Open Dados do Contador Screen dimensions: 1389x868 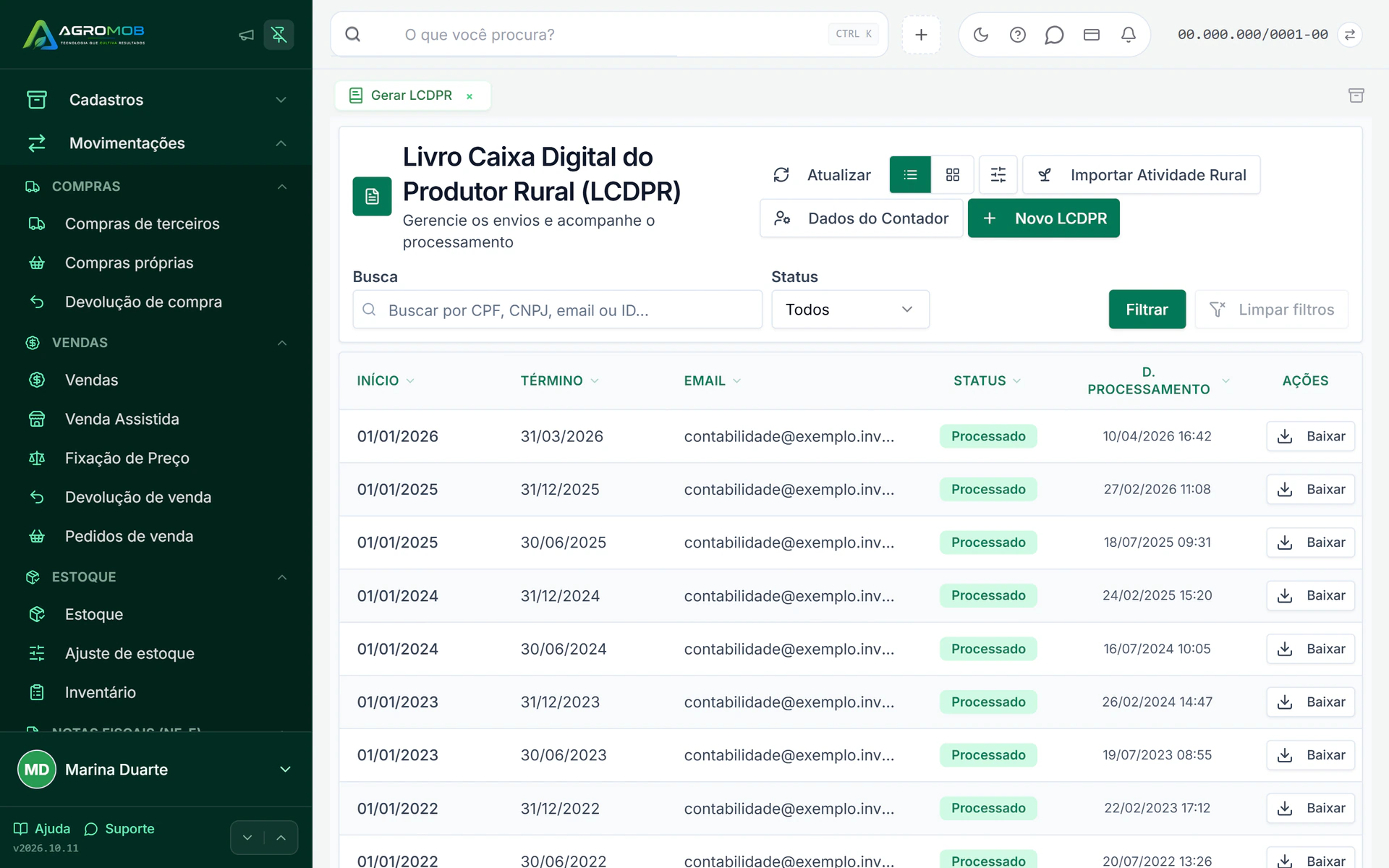pos(862,218)
